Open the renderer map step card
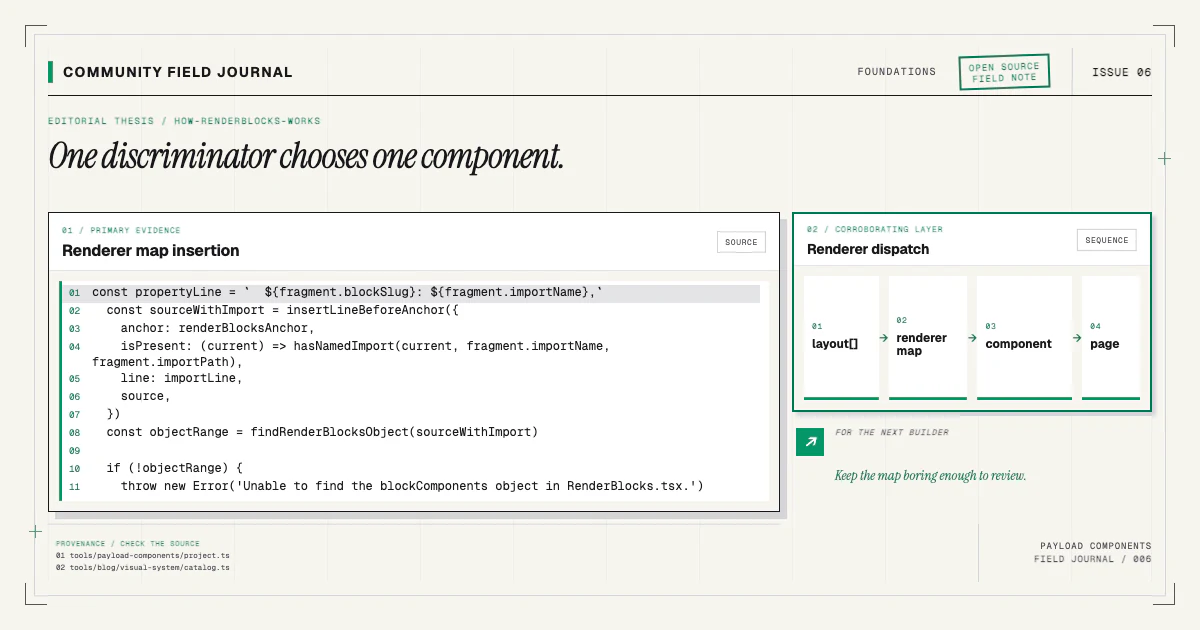This screenshot has width=1200, height=630. (x=928, y=338)
